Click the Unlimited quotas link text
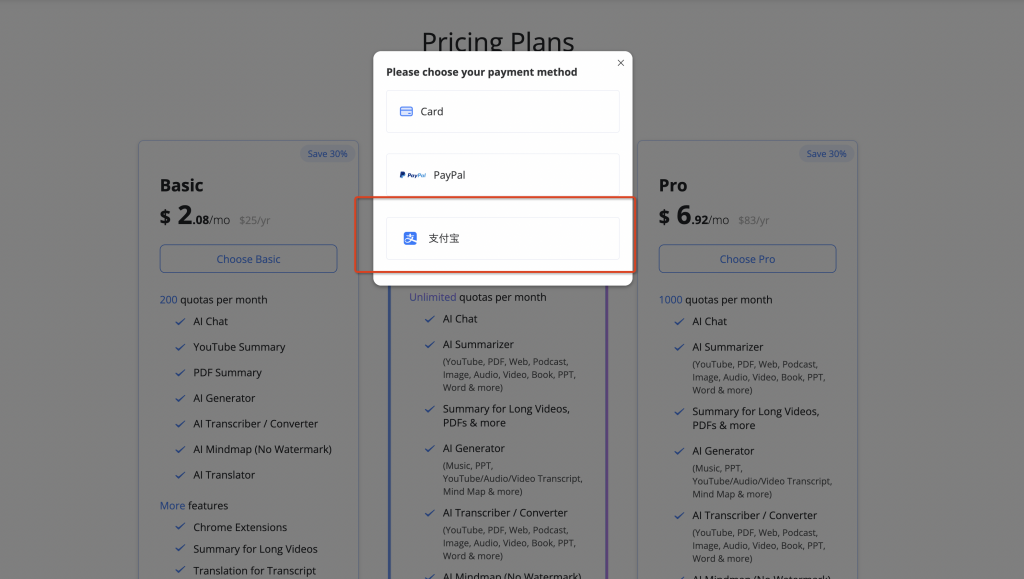 [432, 297]
